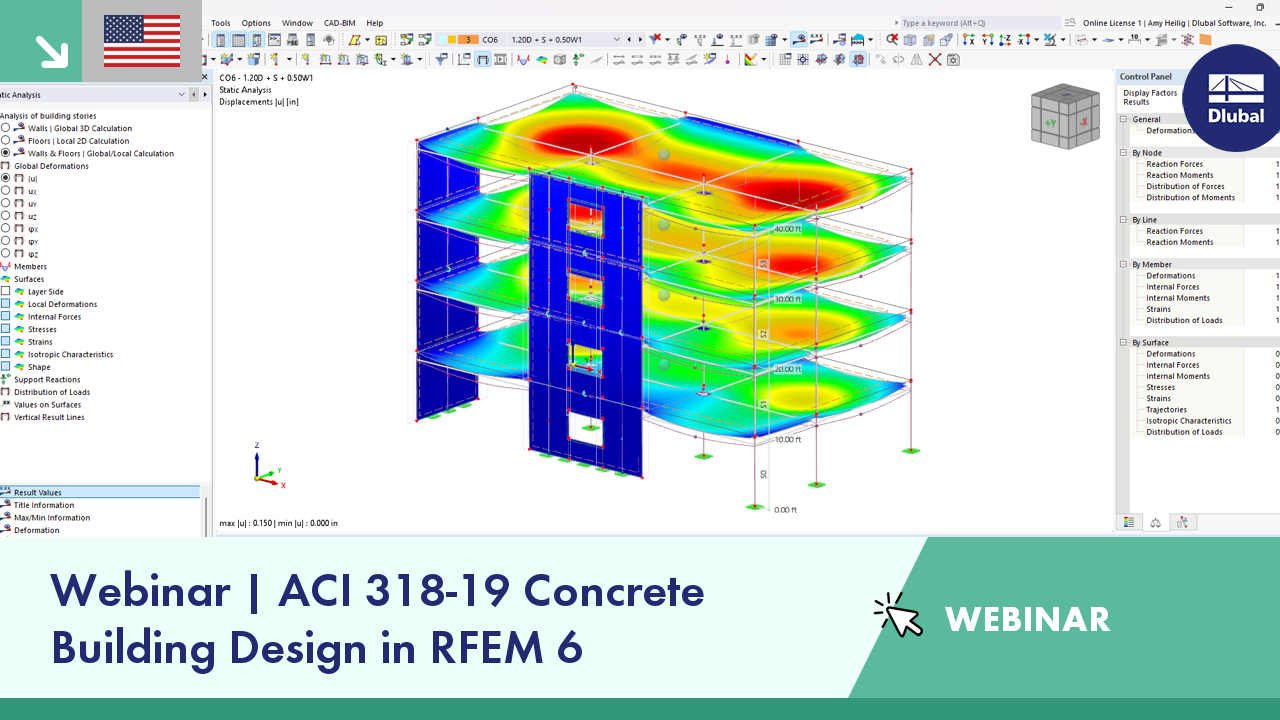The width and height of the screenshot is (1280, 720).
Task: Open the CAD-BIM menu
Action: tap(340, 23)
